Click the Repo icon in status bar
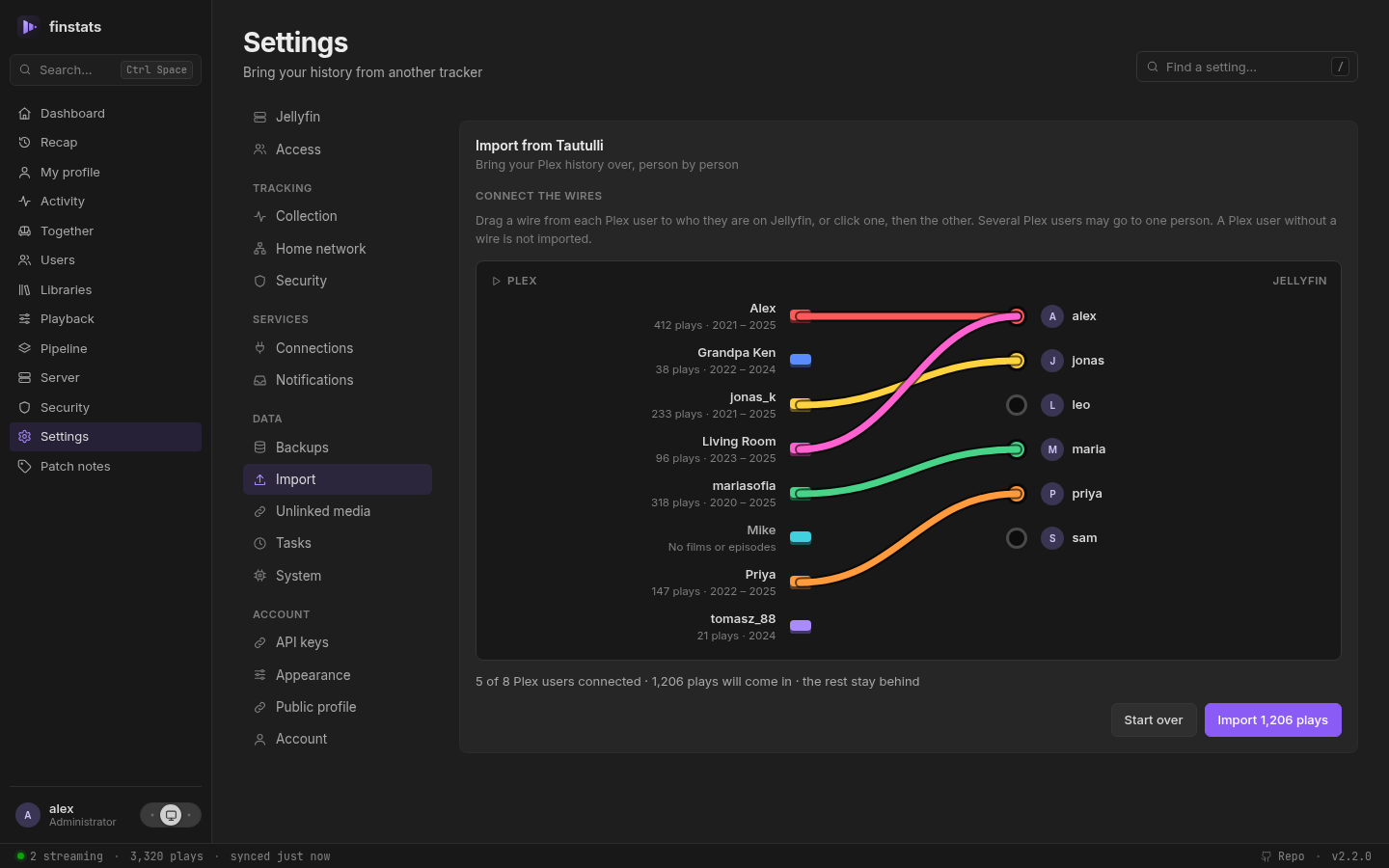 pyautogui.click(x=1266, y=856)
